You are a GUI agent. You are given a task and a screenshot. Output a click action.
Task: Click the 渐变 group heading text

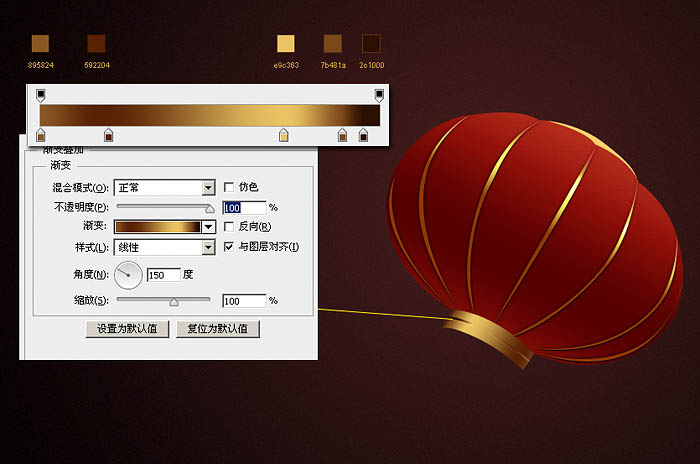pyautogui.click(x=61, y=165)
